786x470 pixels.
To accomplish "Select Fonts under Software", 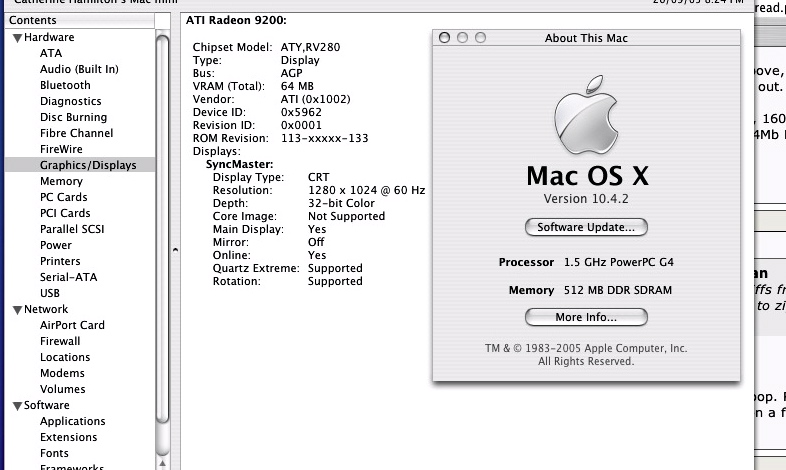I will coord(54,453).
